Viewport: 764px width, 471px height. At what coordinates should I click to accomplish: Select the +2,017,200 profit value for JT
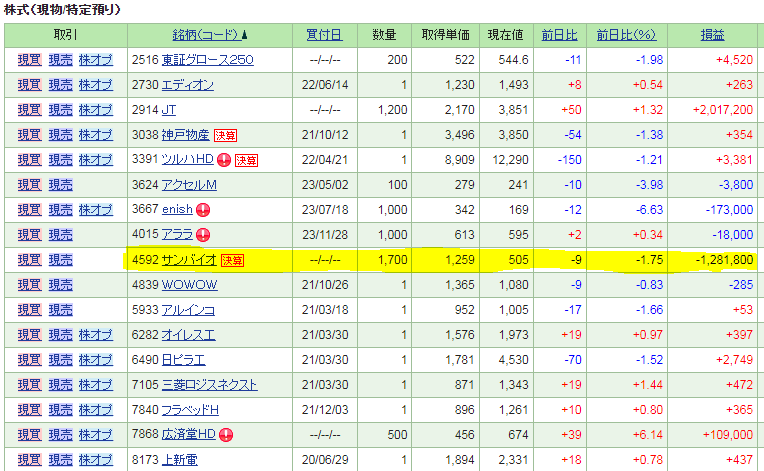click(723, 110)
